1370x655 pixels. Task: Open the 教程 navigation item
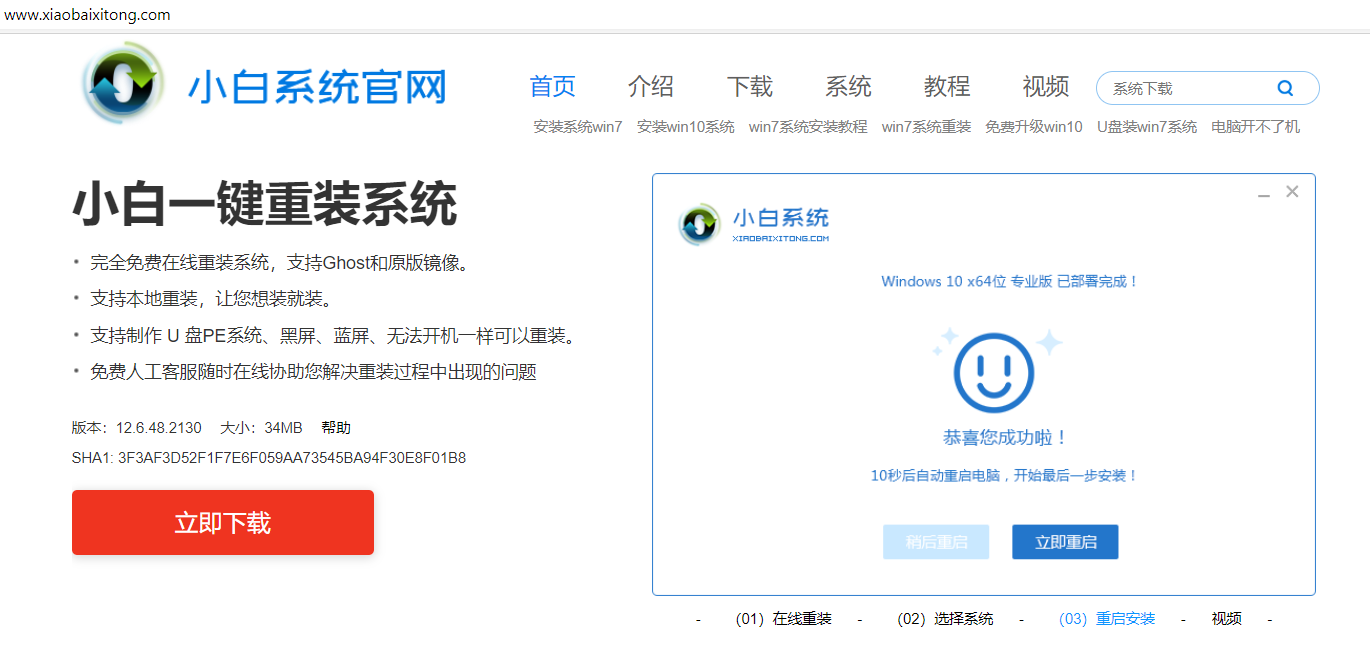click(947, 87)
